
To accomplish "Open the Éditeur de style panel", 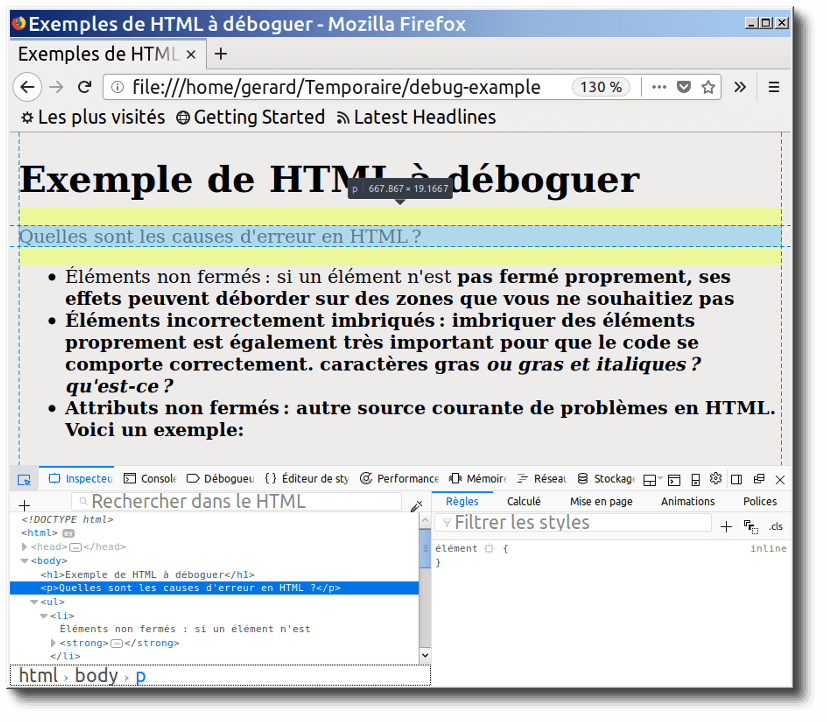I will [x=307, y=478].
